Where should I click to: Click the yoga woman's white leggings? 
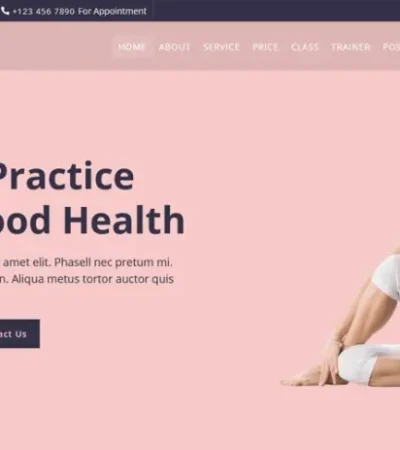coord(367,365)
